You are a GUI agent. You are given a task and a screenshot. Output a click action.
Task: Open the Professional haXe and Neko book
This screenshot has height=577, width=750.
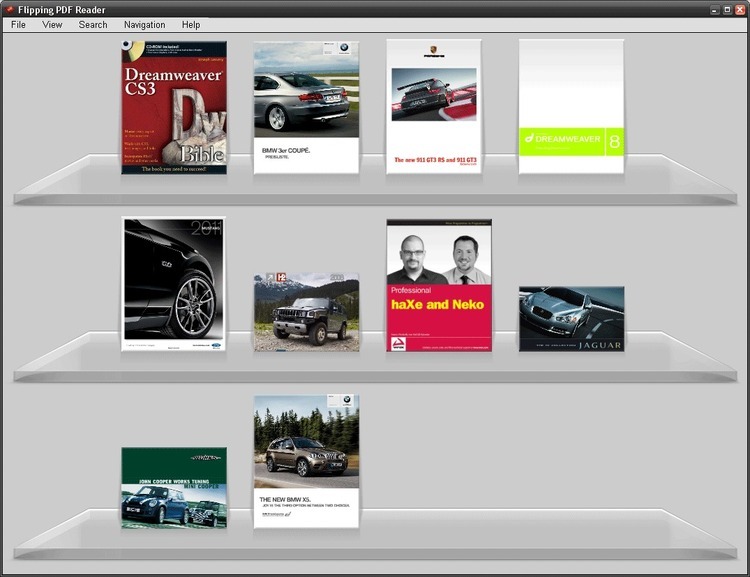[439, 286]
